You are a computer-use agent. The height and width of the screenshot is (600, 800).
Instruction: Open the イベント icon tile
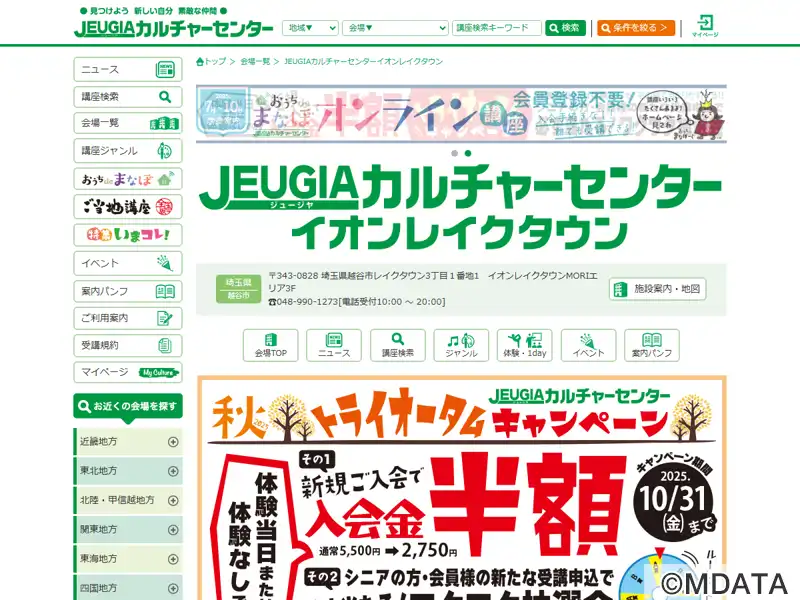[588, 345]
